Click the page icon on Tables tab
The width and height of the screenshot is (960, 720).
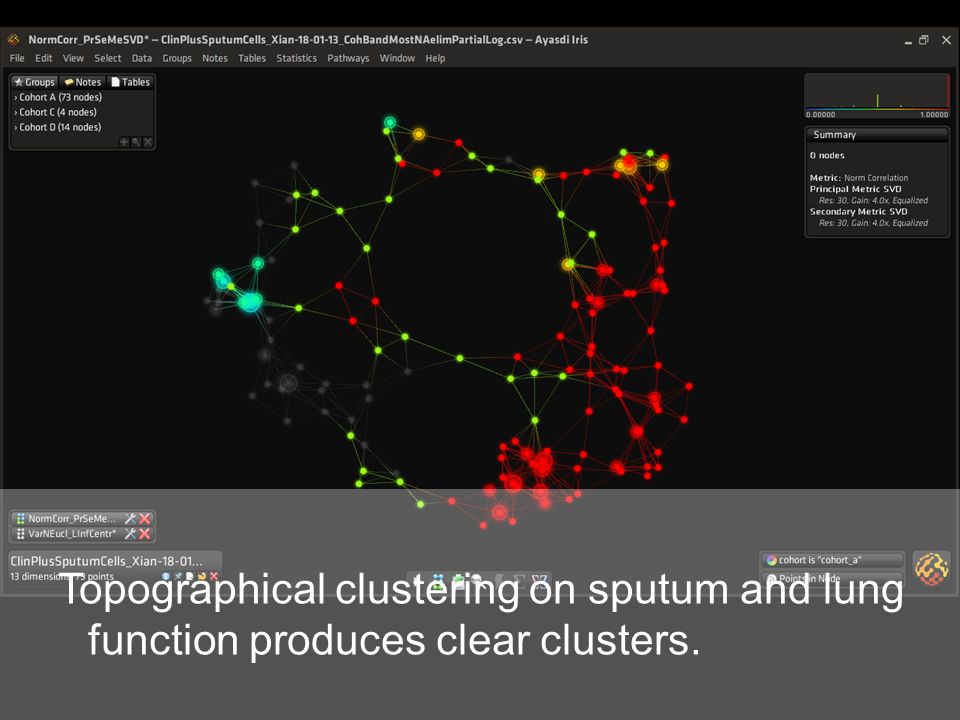[x=115, y=82]
